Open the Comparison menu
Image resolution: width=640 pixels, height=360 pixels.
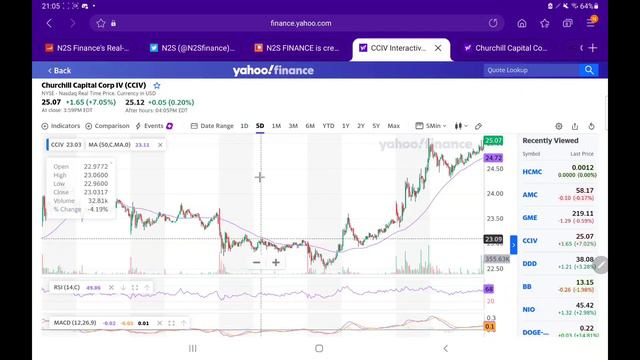[x=107, y=126]
